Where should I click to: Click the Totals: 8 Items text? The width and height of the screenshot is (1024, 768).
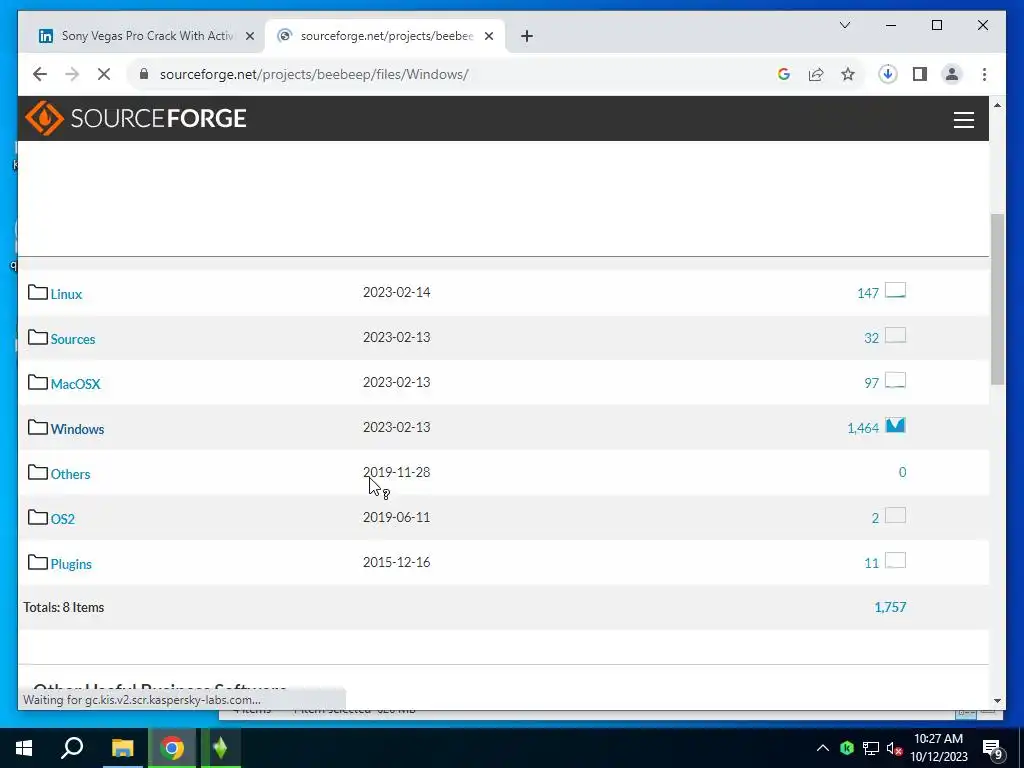(64, 607)
